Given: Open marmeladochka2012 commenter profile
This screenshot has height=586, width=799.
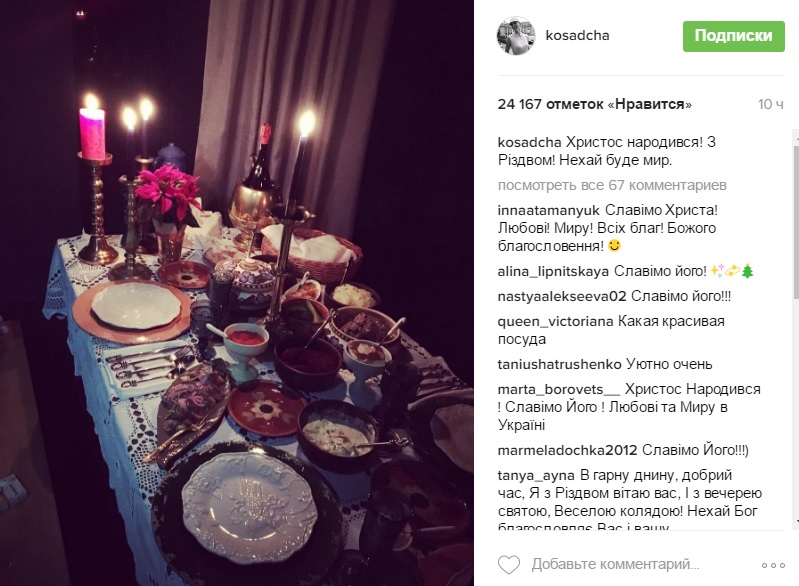Looking at the screenshot, I should (568, 450).
